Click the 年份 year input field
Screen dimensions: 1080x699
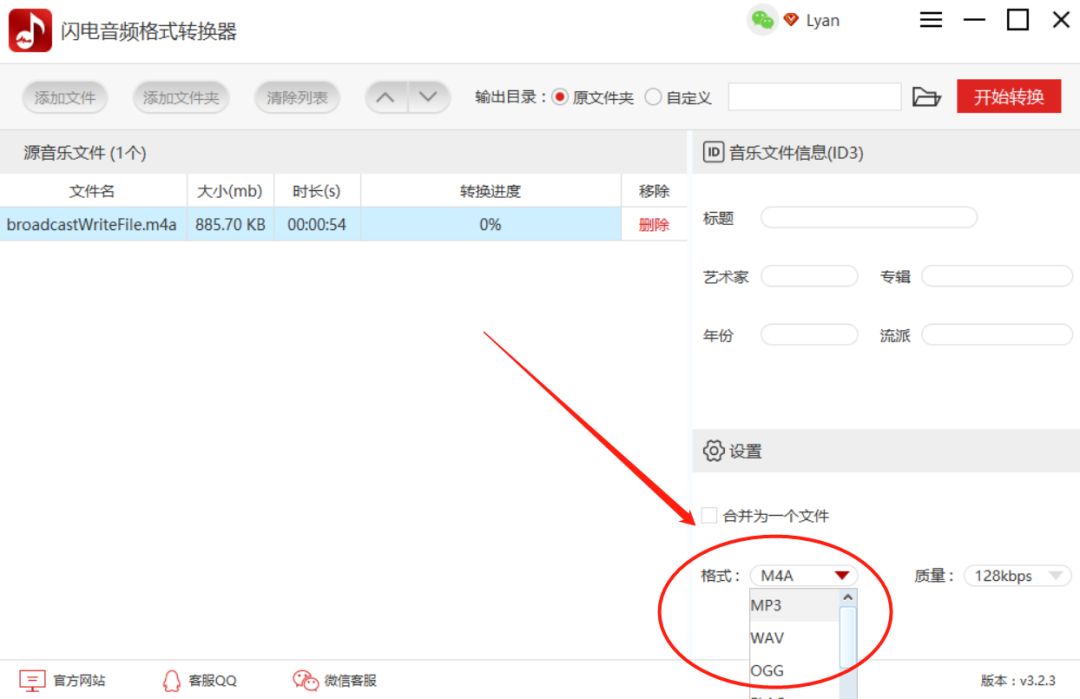point(809,335)
